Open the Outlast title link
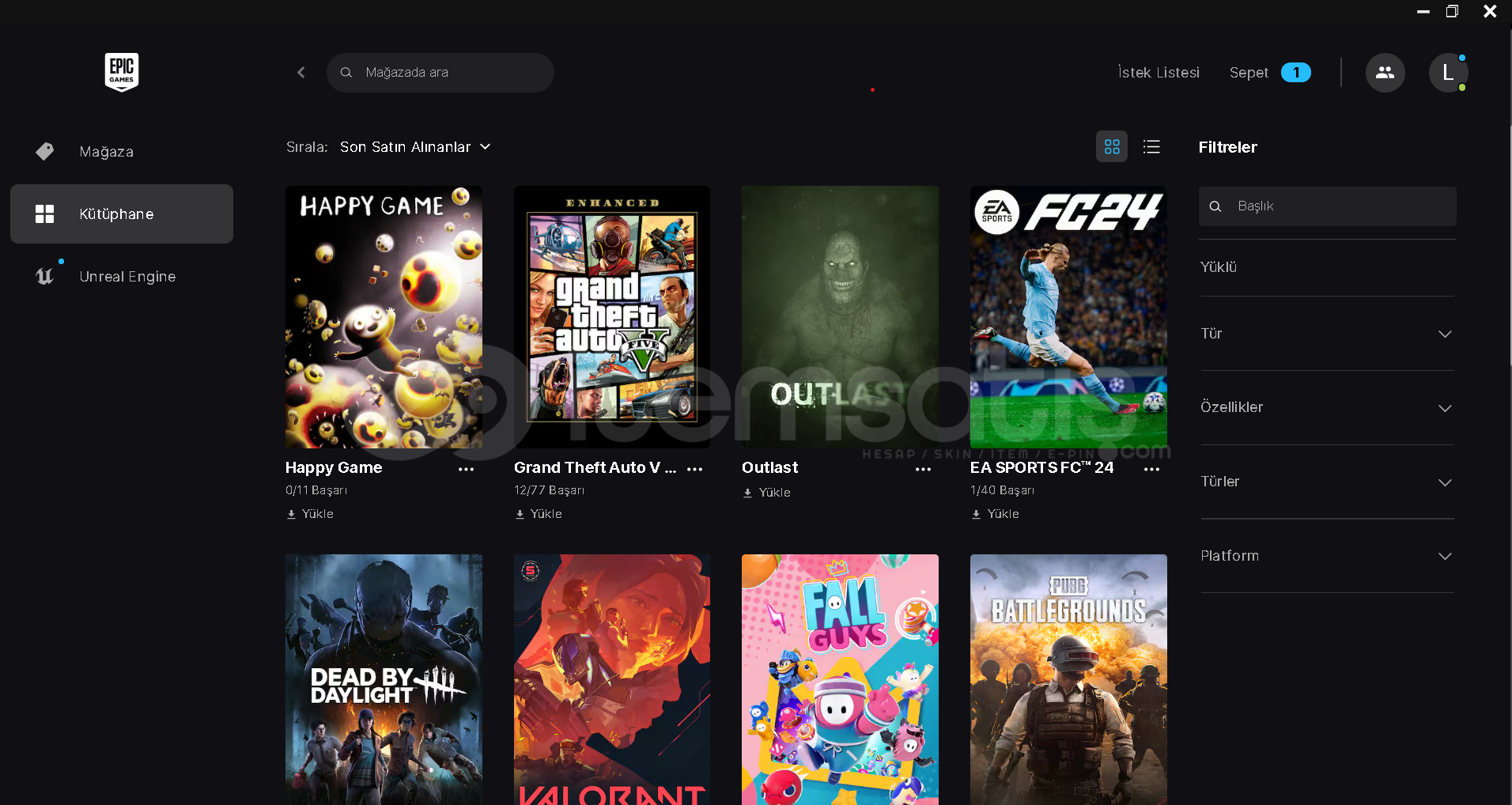The image size is (1512, 805). (770, 468)
